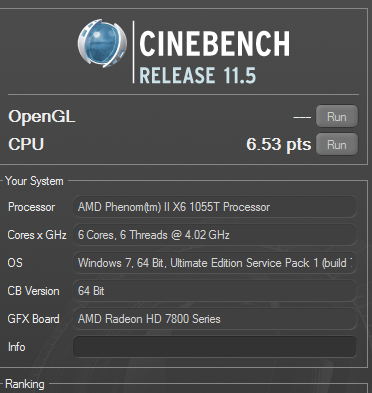Click the OpenGL empty score dashes

pyautogui.click(x=302, y=117)
